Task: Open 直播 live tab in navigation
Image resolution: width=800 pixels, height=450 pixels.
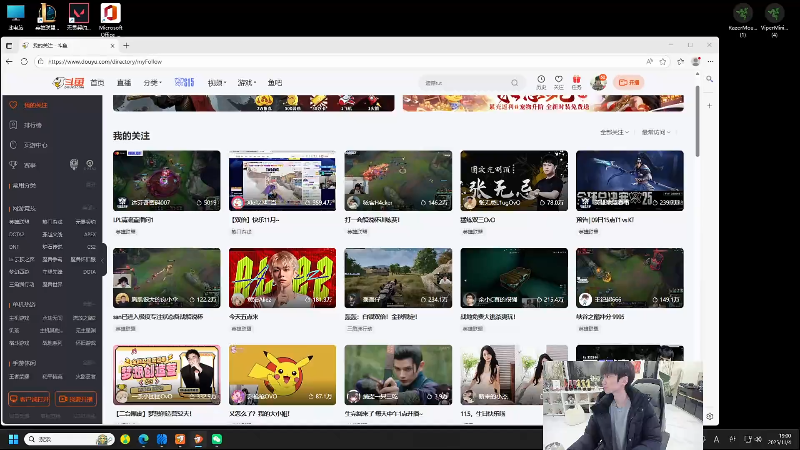Action: (124, 83)
